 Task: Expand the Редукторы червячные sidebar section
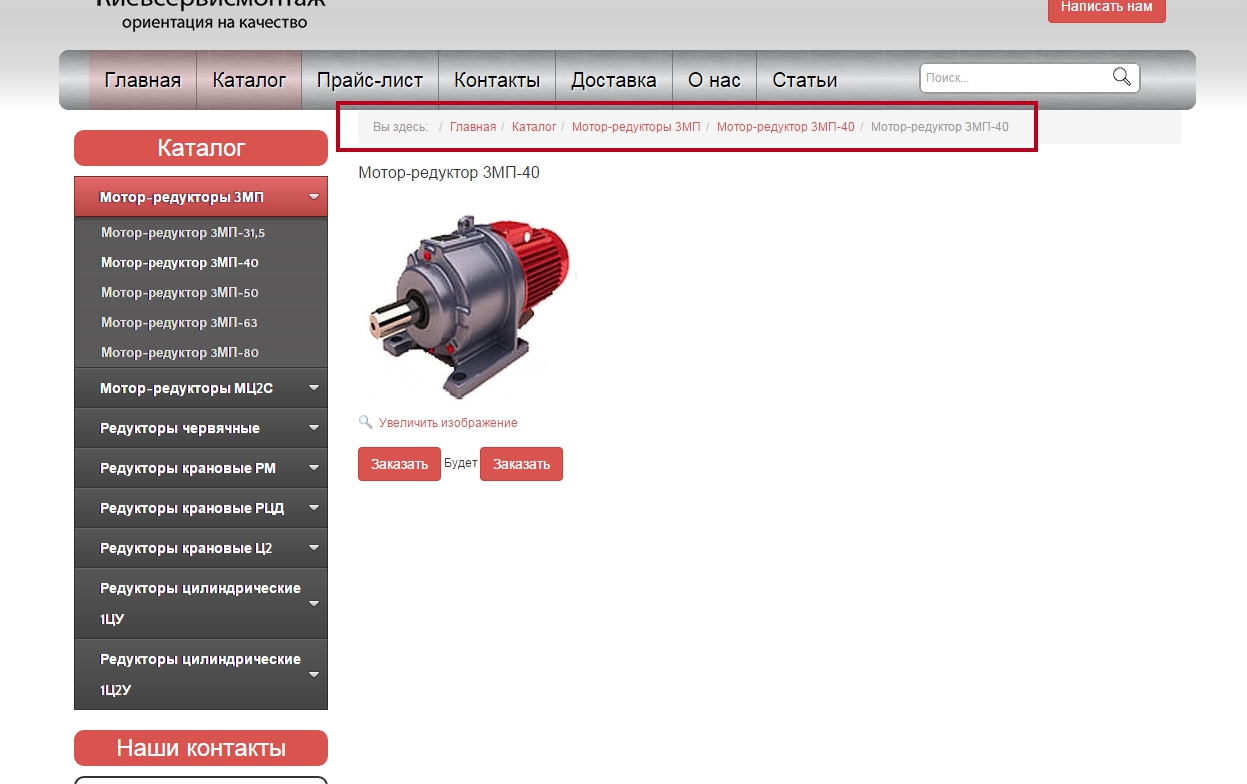pyautogui.click(x=314, y=428)
